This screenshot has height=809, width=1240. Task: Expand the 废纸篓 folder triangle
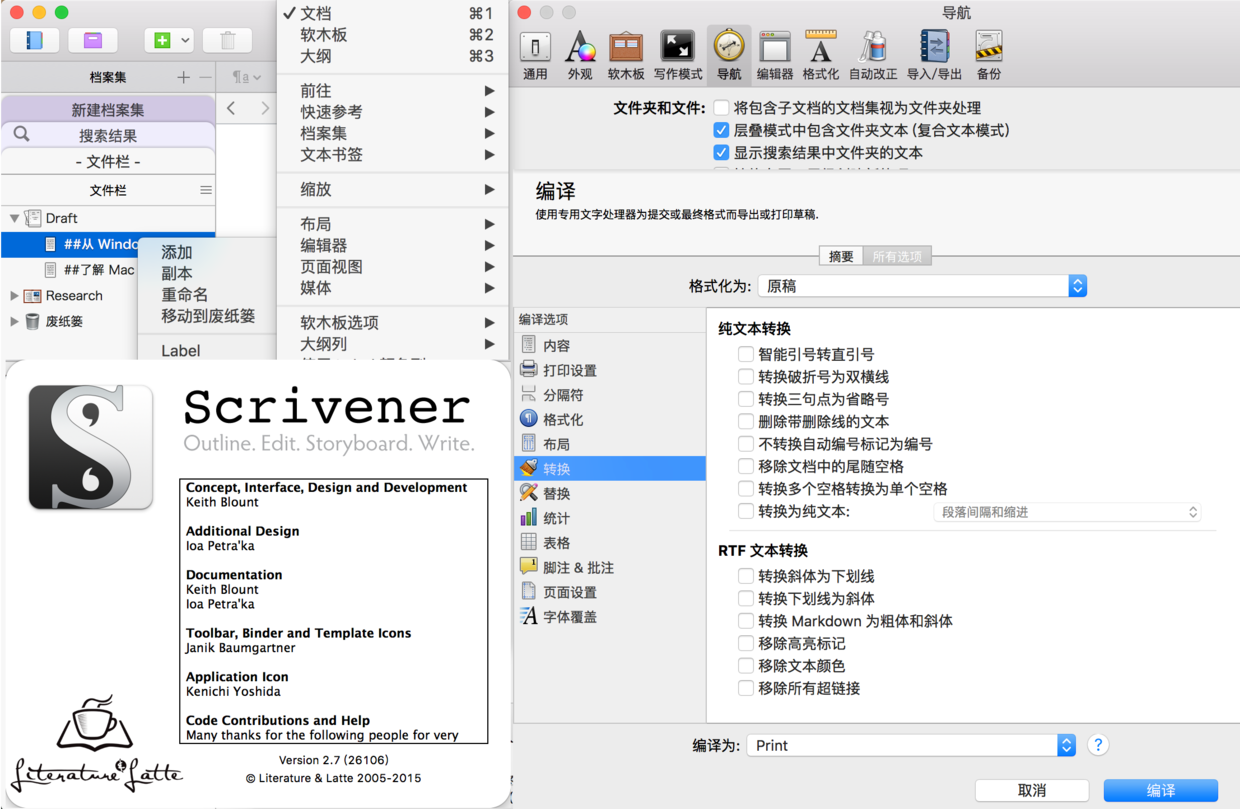pos(14,321)
